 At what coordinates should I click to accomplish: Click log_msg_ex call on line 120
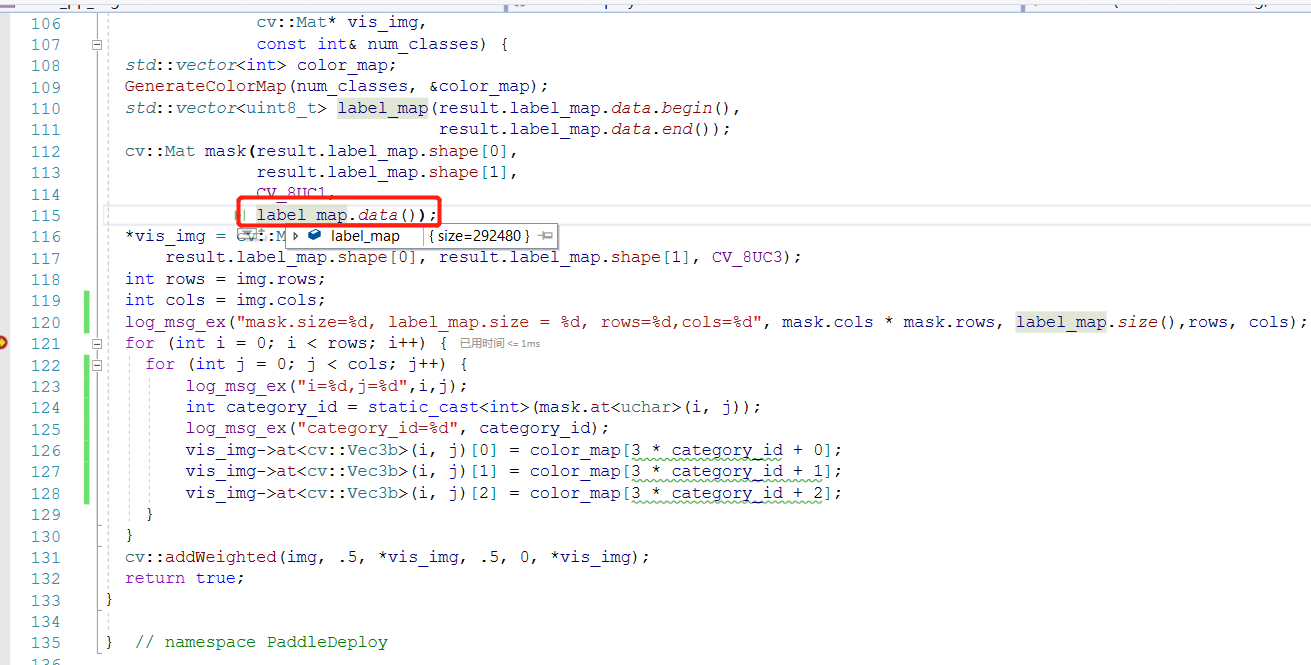tap(175, 322)
